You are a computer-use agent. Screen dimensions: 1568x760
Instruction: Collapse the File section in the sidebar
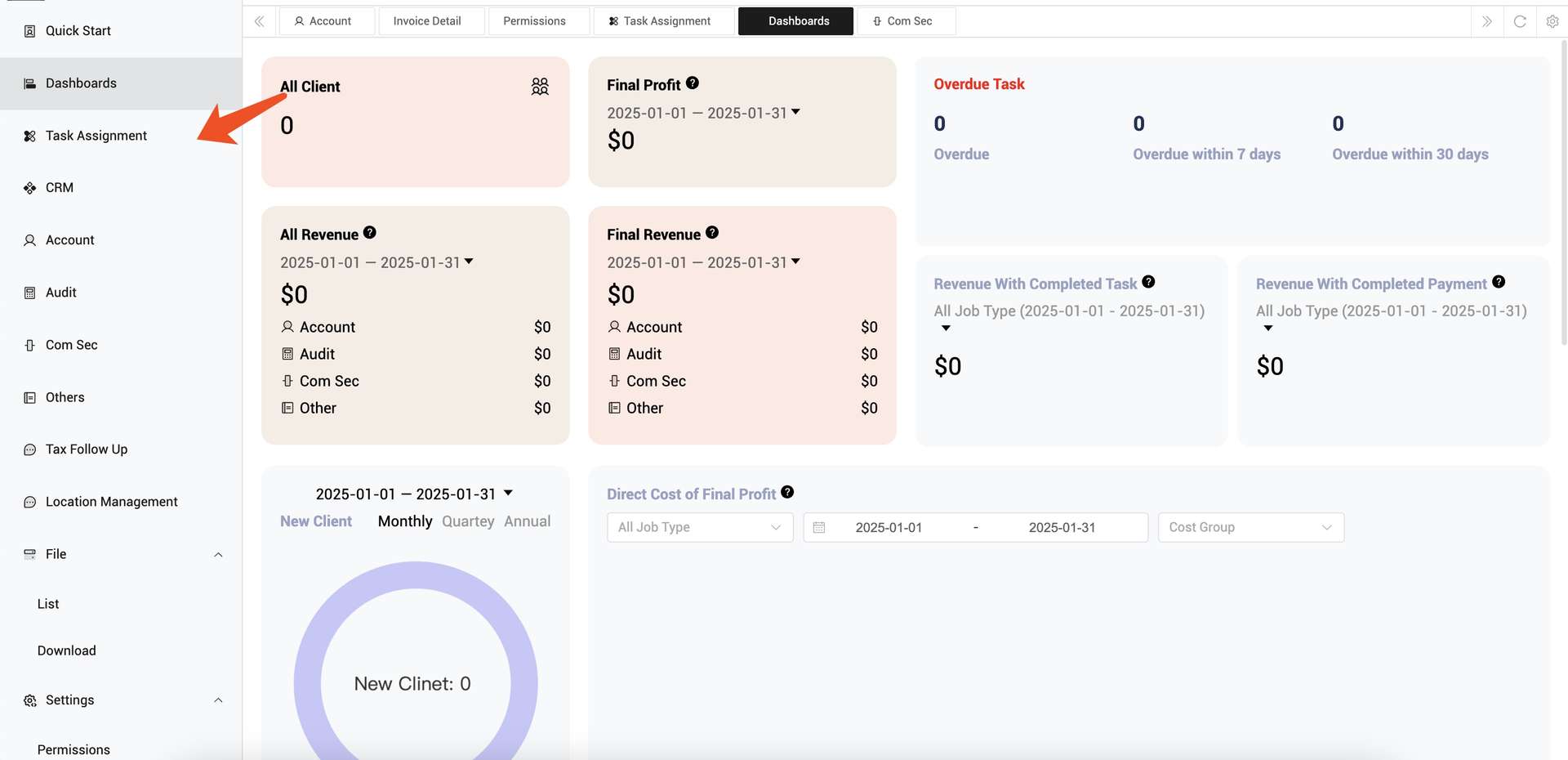pyautogui.click(x=218, y=555)
